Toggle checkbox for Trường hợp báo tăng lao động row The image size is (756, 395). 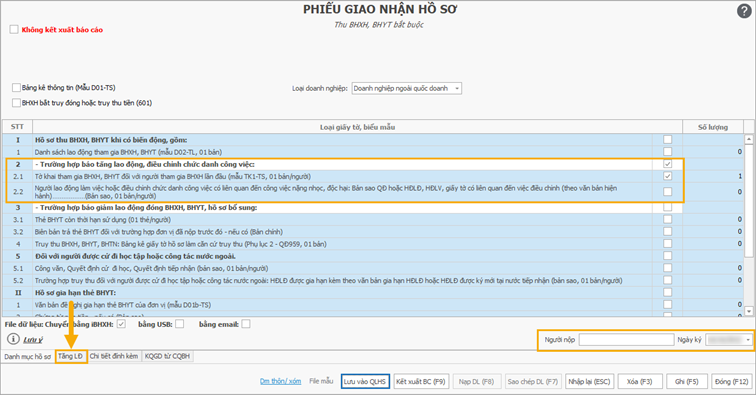click(x=667, y=164)
